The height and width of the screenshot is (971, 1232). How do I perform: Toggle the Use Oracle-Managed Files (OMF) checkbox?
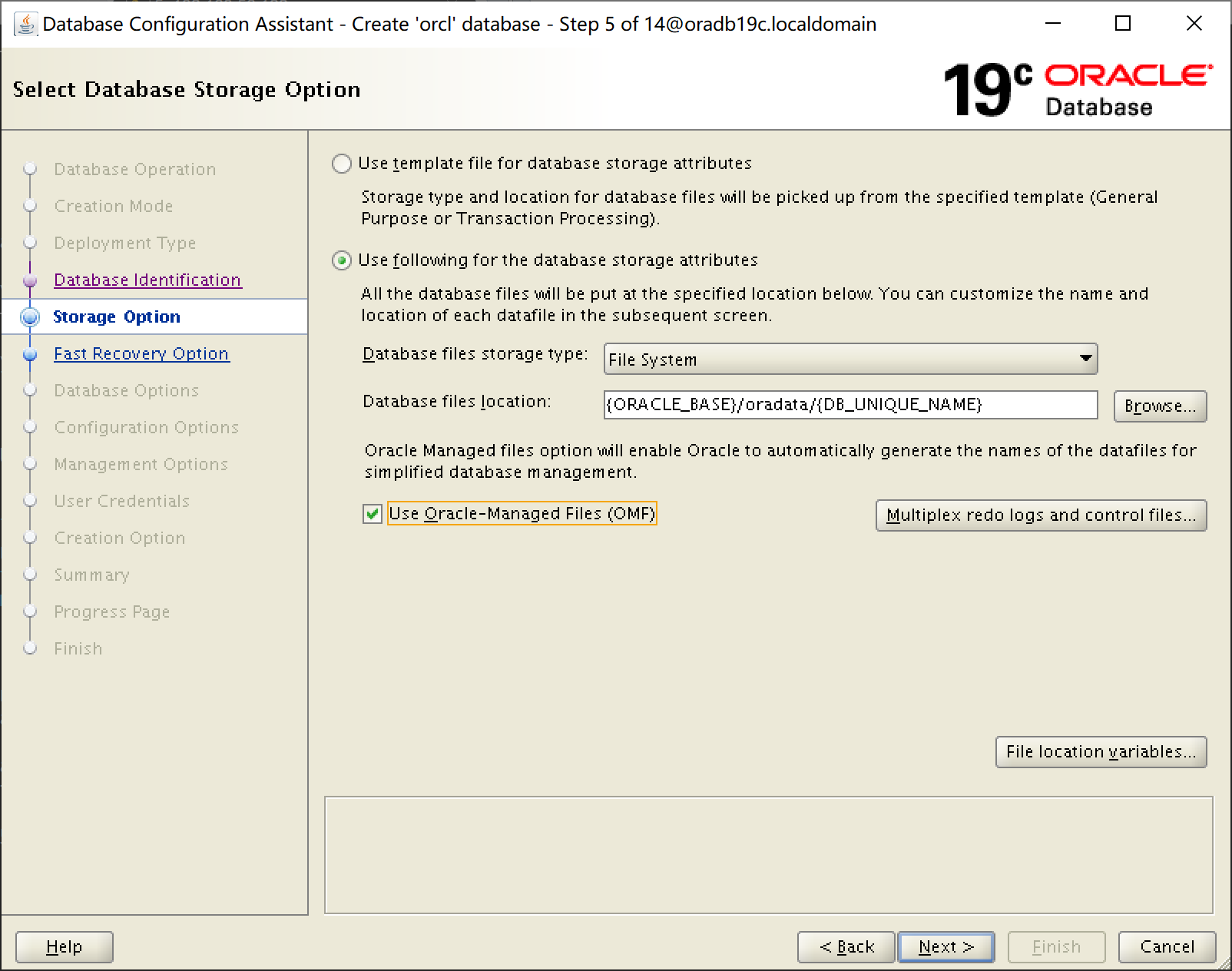(x=373, y=514)
